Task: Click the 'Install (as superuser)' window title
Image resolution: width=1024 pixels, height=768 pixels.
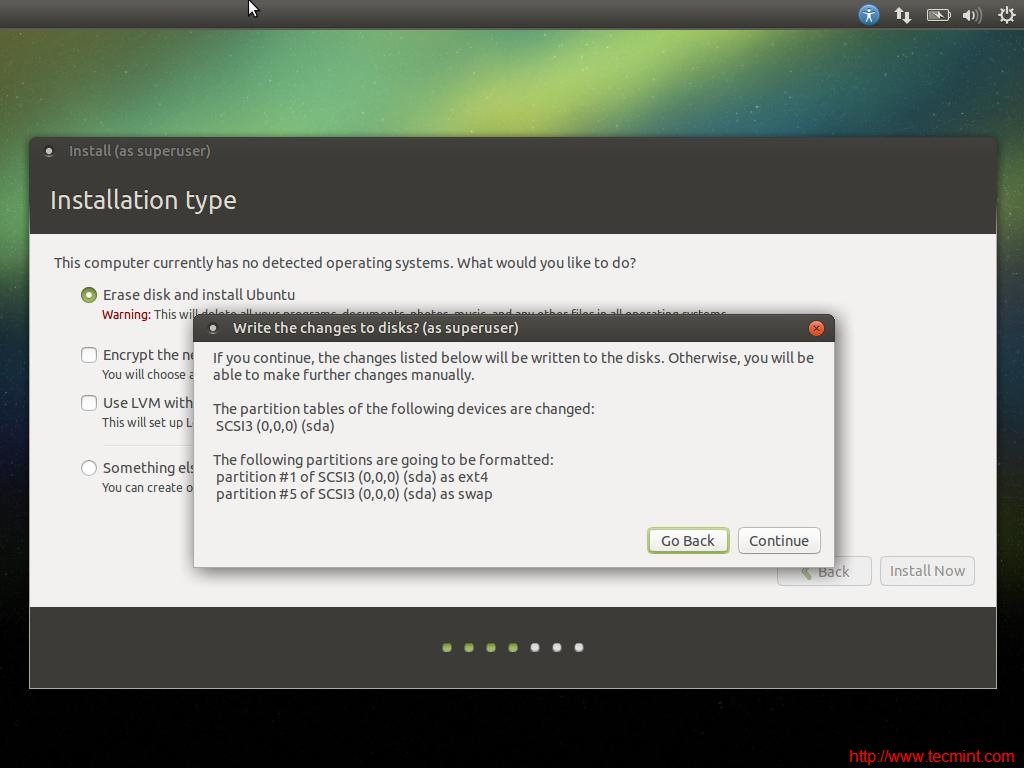Action: pyautogui.click(x=140, y=151)
